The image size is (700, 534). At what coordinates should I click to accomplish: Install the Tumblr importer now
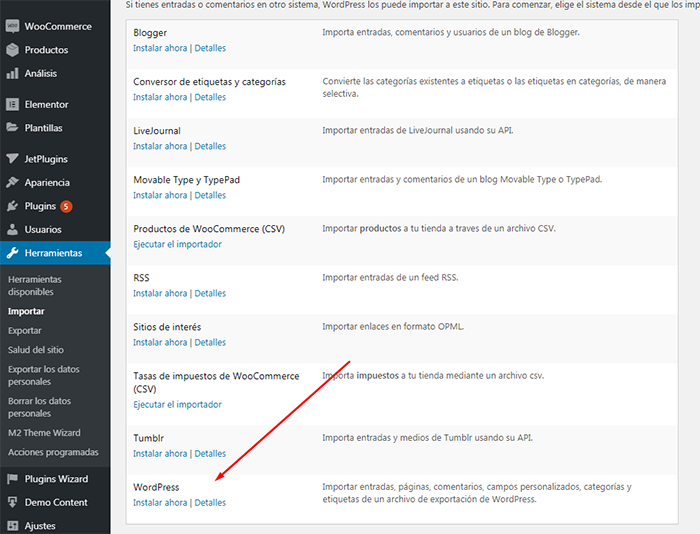point(160,454)
